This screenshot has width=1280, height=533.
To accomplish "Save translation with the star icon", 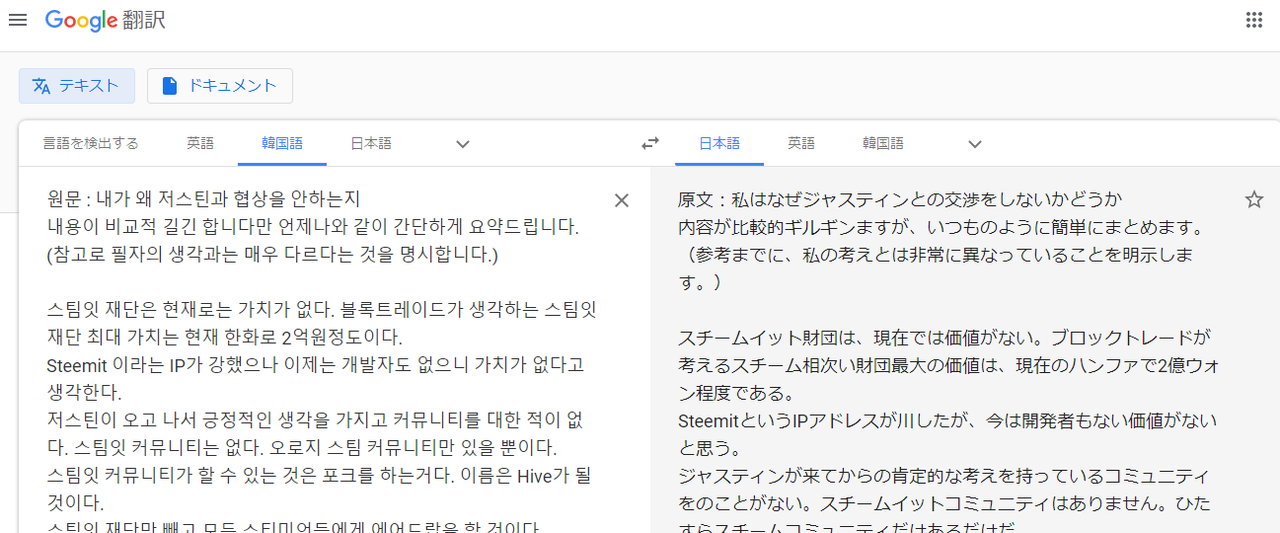I will (x=1254, y=200).
